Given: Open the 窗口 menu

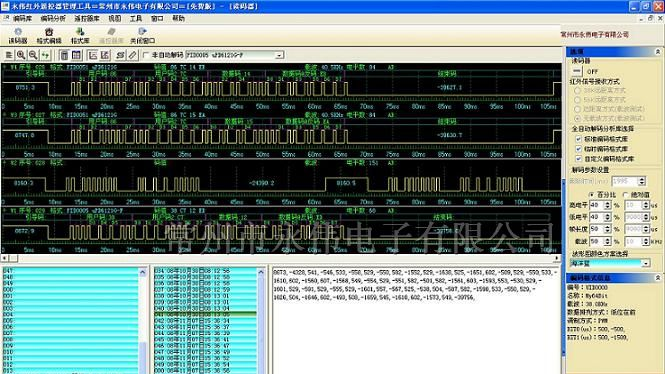Looking at the screenshot, I should click(x=157, y=18).
